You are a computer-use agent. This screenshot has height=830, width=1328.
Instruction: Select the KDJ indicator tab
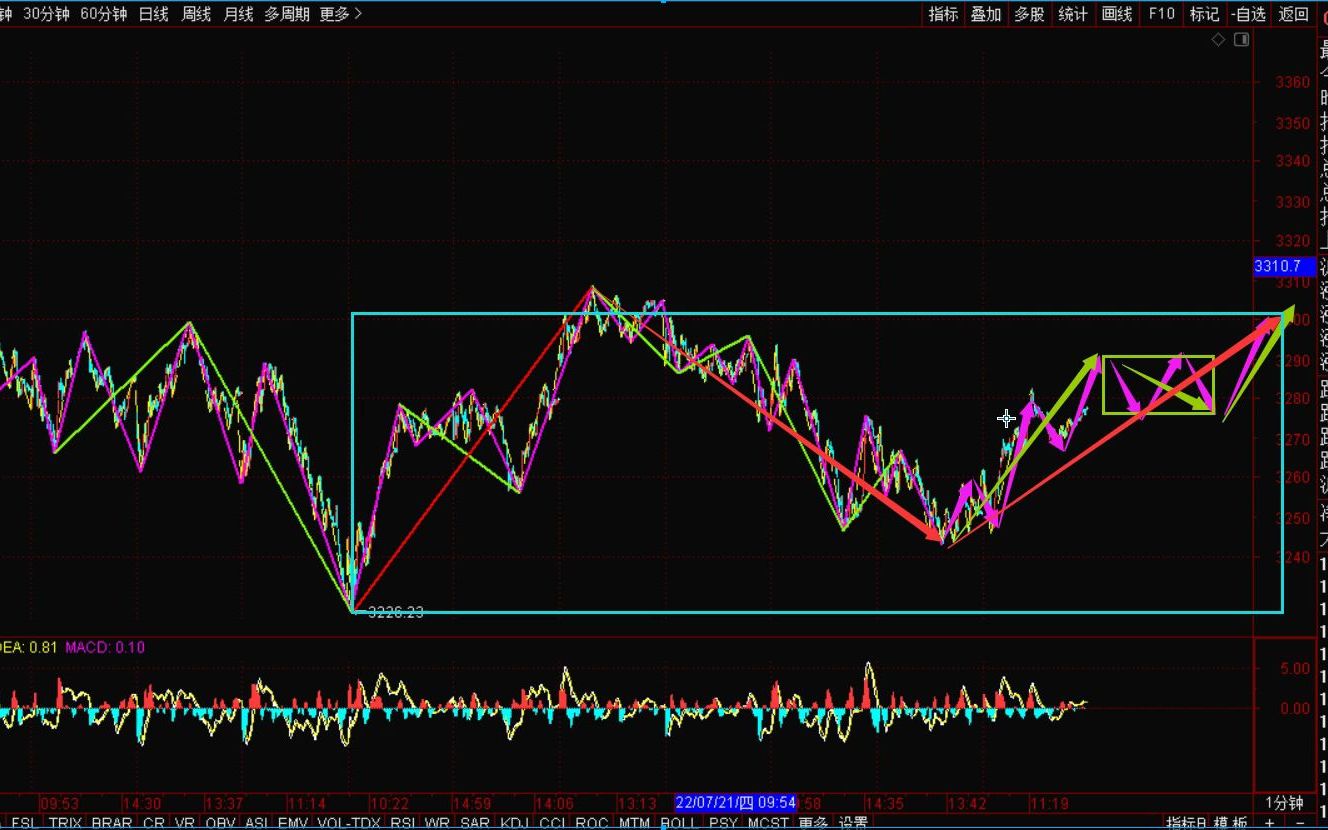coord(514,823)
